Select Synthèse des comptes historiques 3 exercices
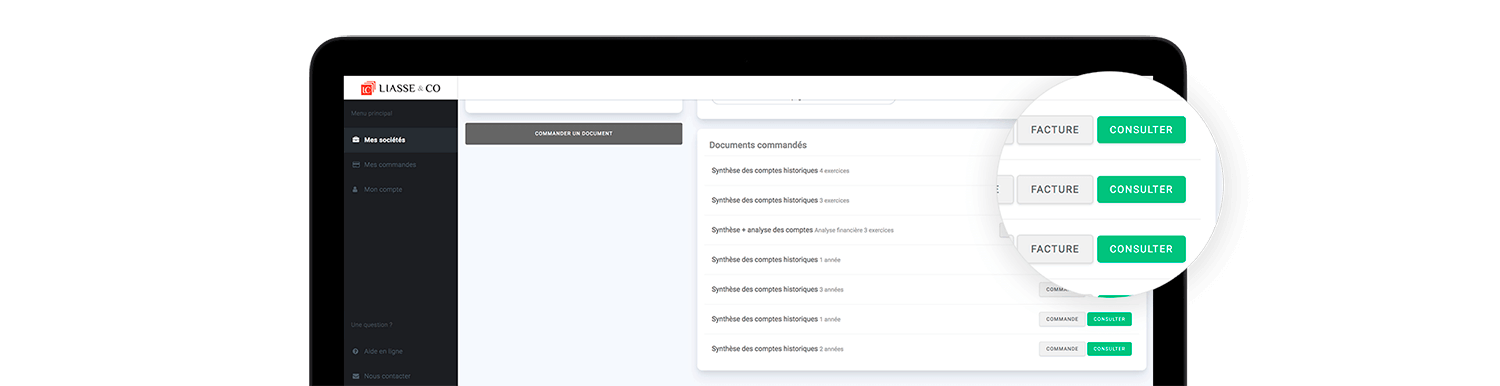The height and width of the screenshot is (386, 1500). click(780, 200)
